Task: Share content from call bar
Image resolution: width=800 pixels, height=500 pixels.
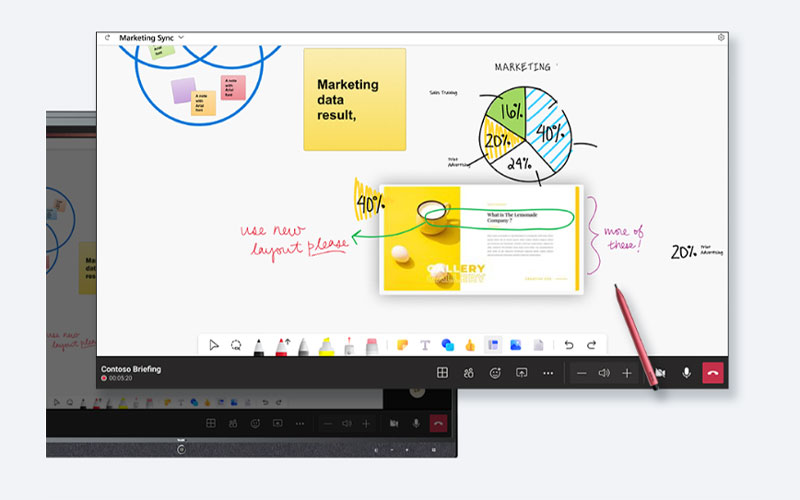Action: coord(521,373)
